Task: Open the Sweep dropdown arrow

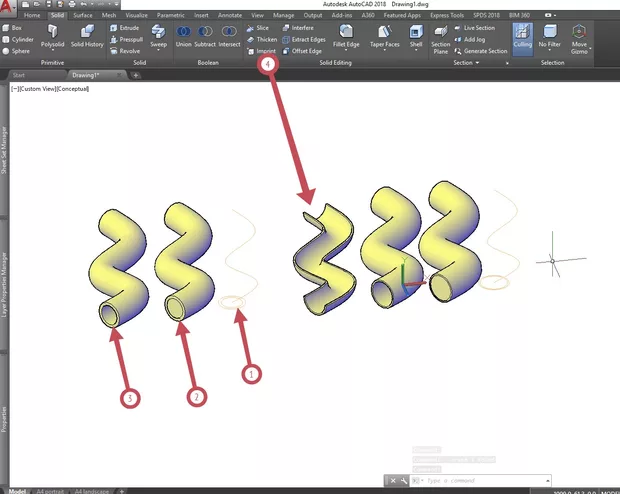Action: [x=158, y=50]
